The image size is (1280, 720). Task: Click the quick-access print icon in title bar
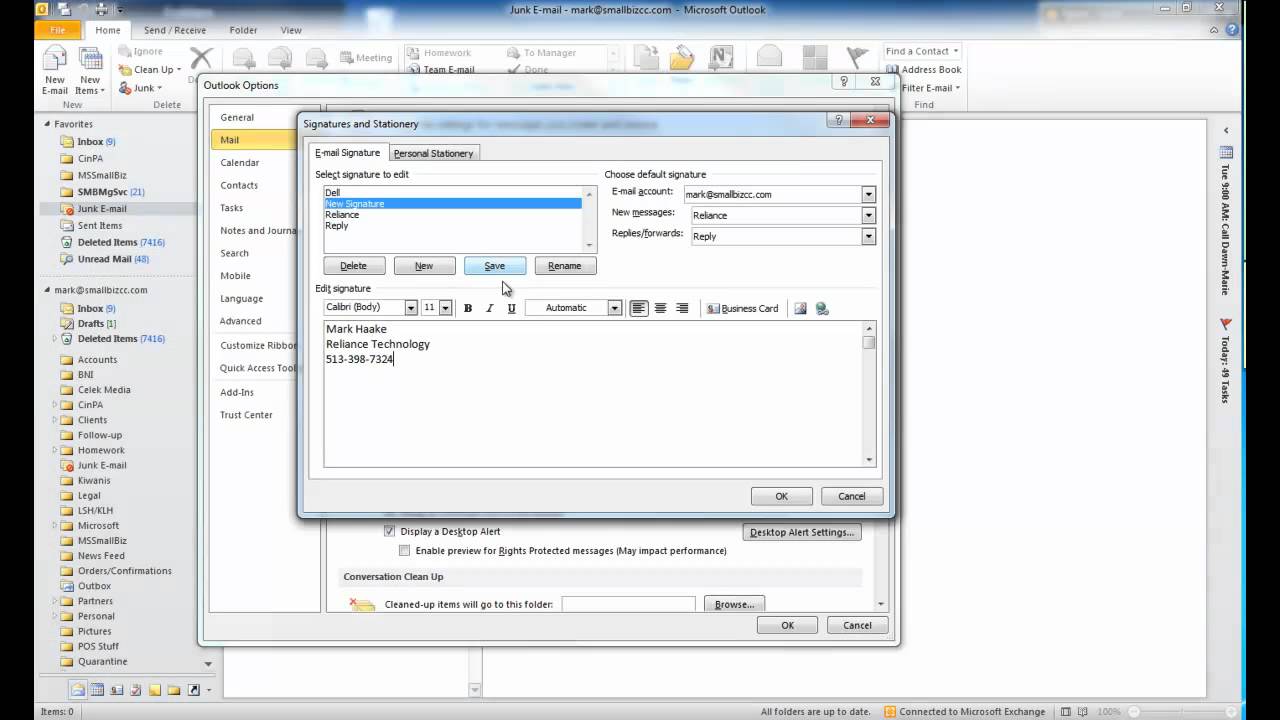pyautogui.click(x=102, y=9)
